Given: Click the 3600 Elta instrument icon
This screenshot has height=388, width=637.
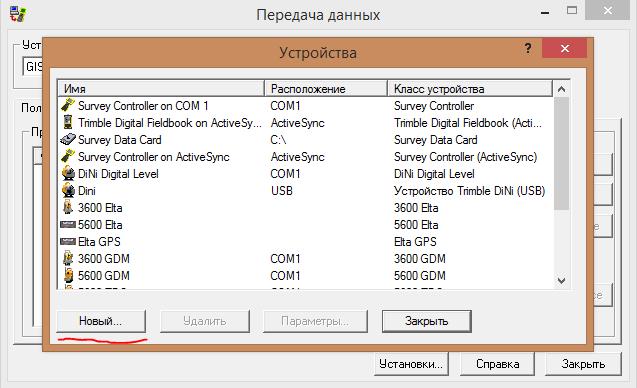Looking at the screenshot, I should coord(68,207).
